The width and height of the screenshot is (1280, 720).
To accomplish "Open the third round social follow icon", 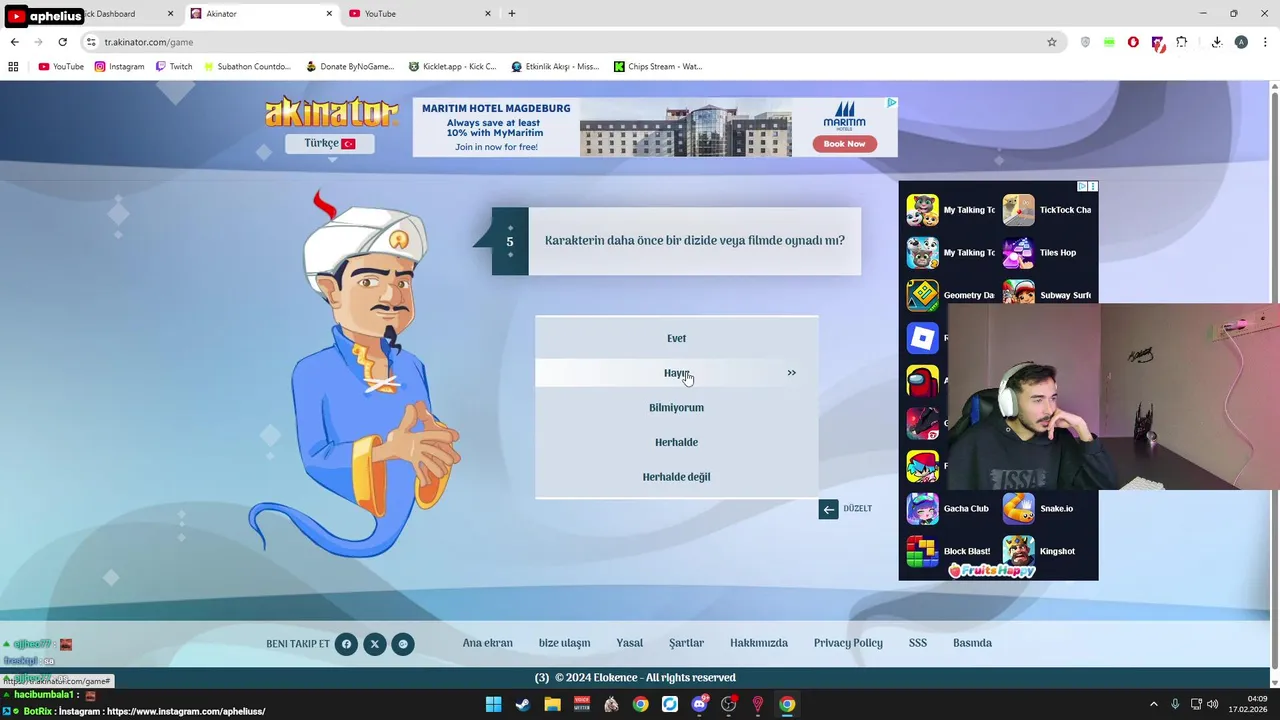I will pyautogui.click(x=403, y=644).
